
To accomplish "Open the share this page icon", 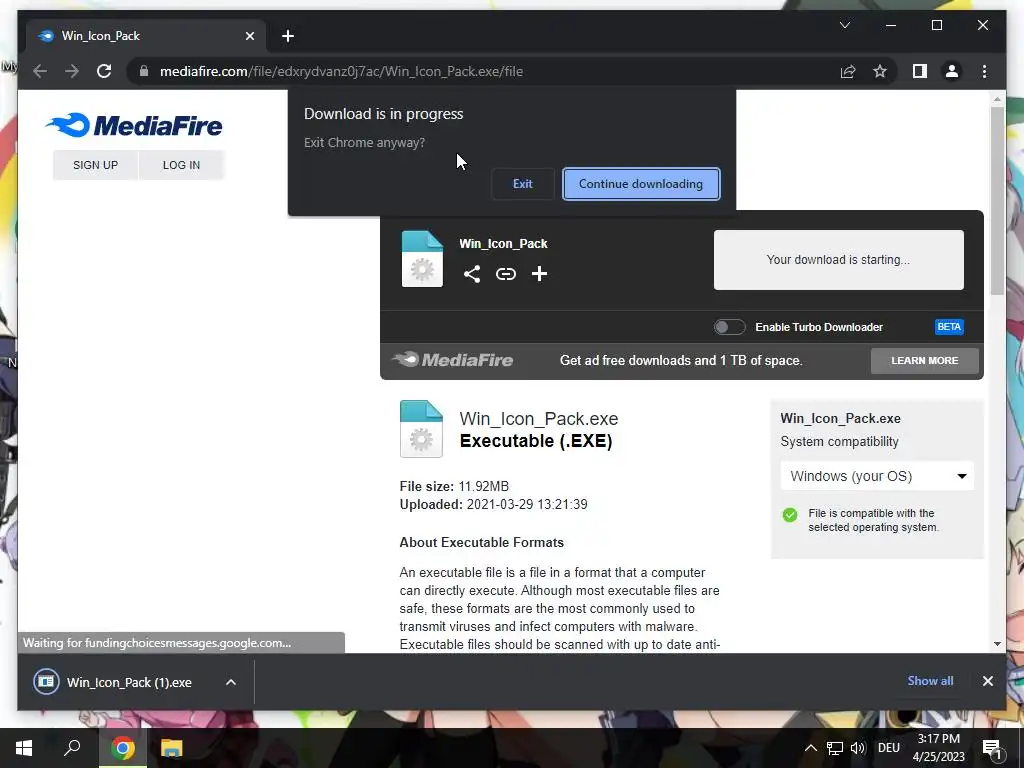I will tap(848, 71).
